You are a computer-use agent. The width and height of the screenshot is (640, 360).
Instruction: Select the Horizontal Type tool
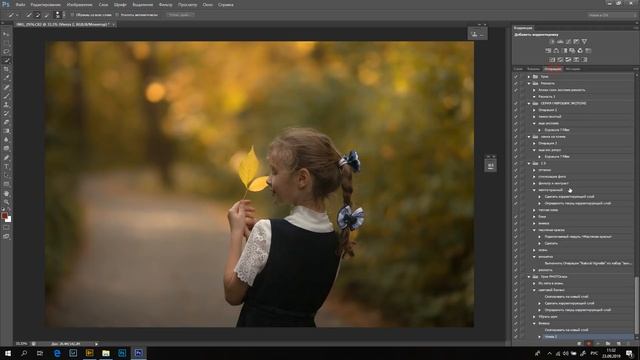(x=6, y=167)
